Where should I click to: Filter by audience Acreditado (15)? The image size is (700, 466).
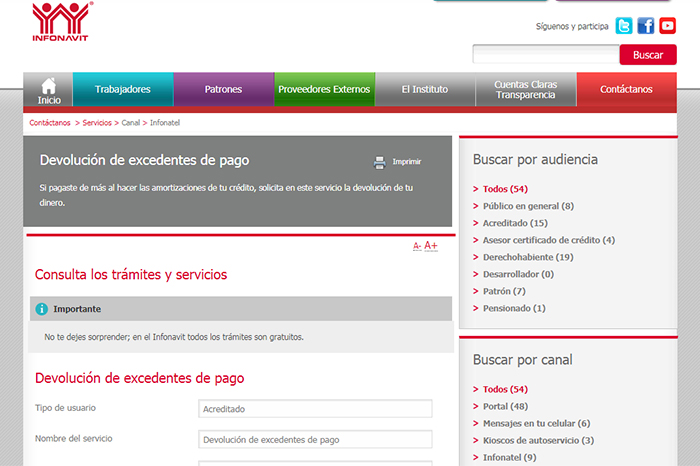[515, 223]
